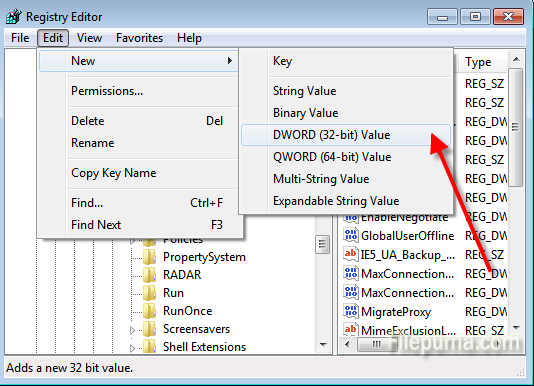Open the Help menu
Image resolution: width=534 pixels, height=386 pixels.
(x=189, y=38)
